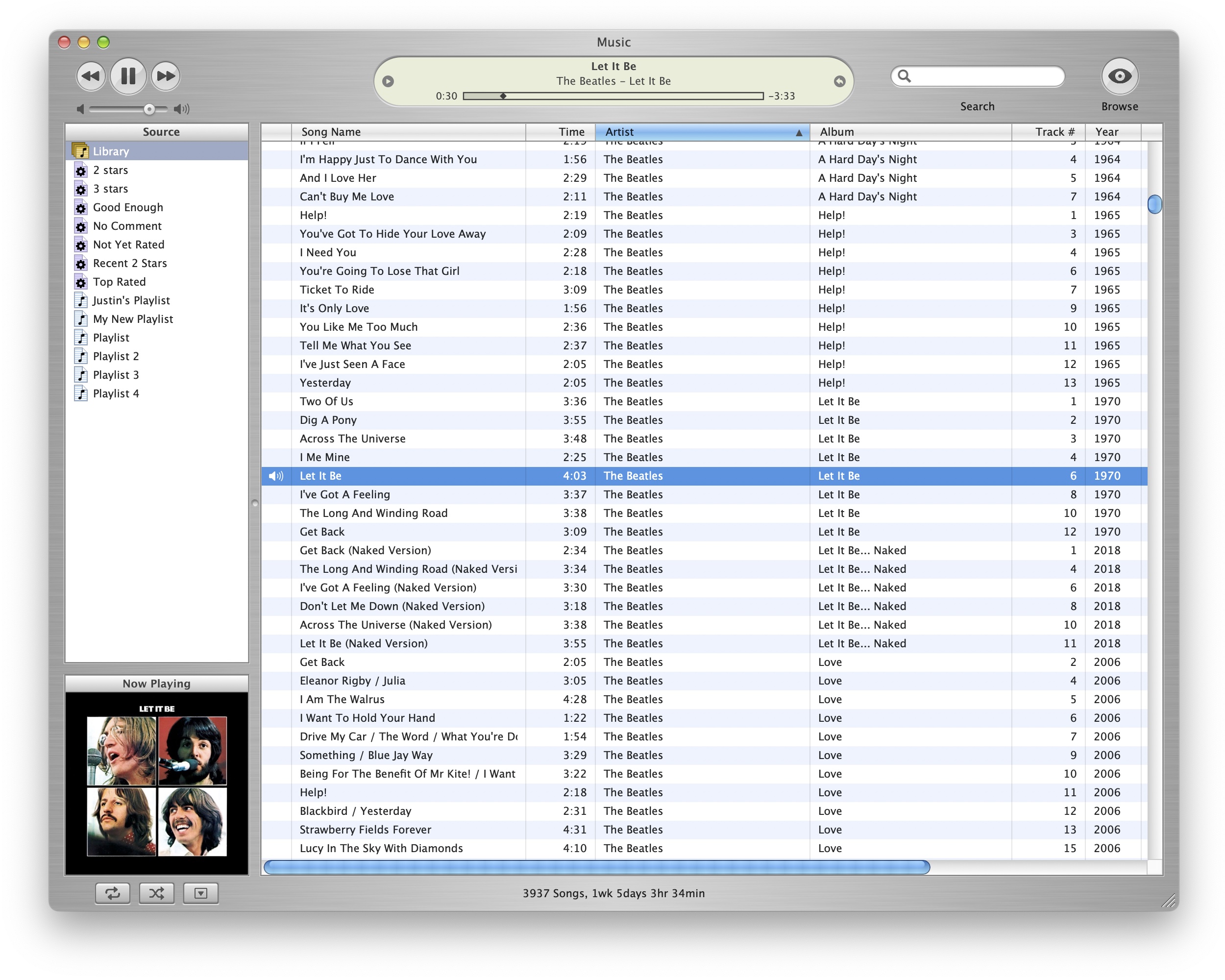The height and width of the screenshot is (980, 1225).
Task: Pause playback with the pause button
Action: tap(128, 75)
